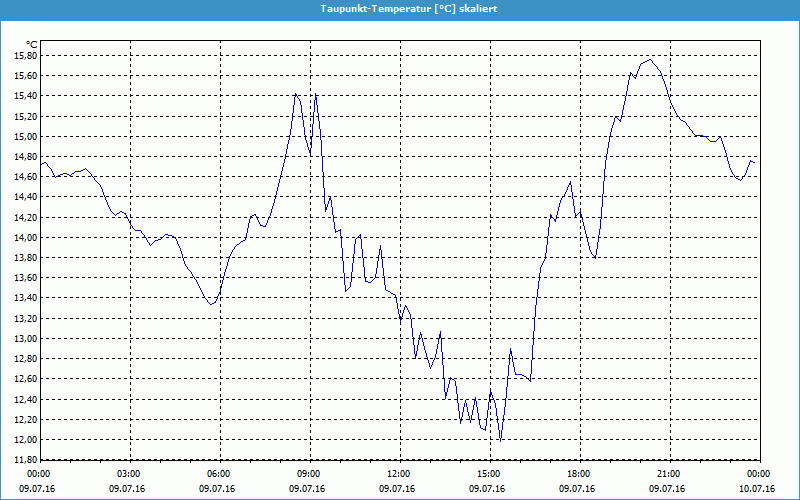The image size is (800, 500).
Task: Click the 21:00 time axis label
Action: click(668, 474)
